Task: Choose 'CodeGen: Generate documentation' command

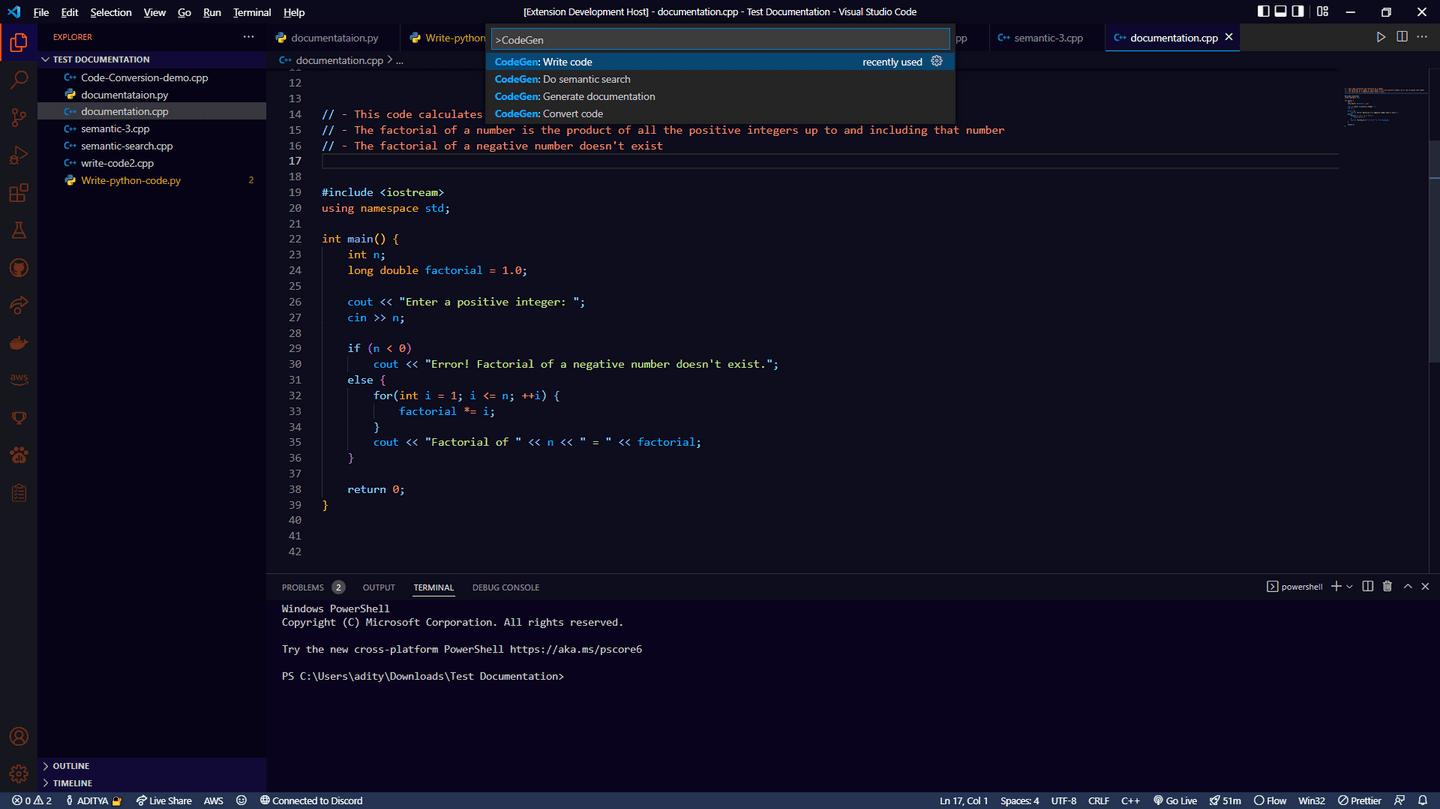Action: pyautogui.click(x=720, y=96)
